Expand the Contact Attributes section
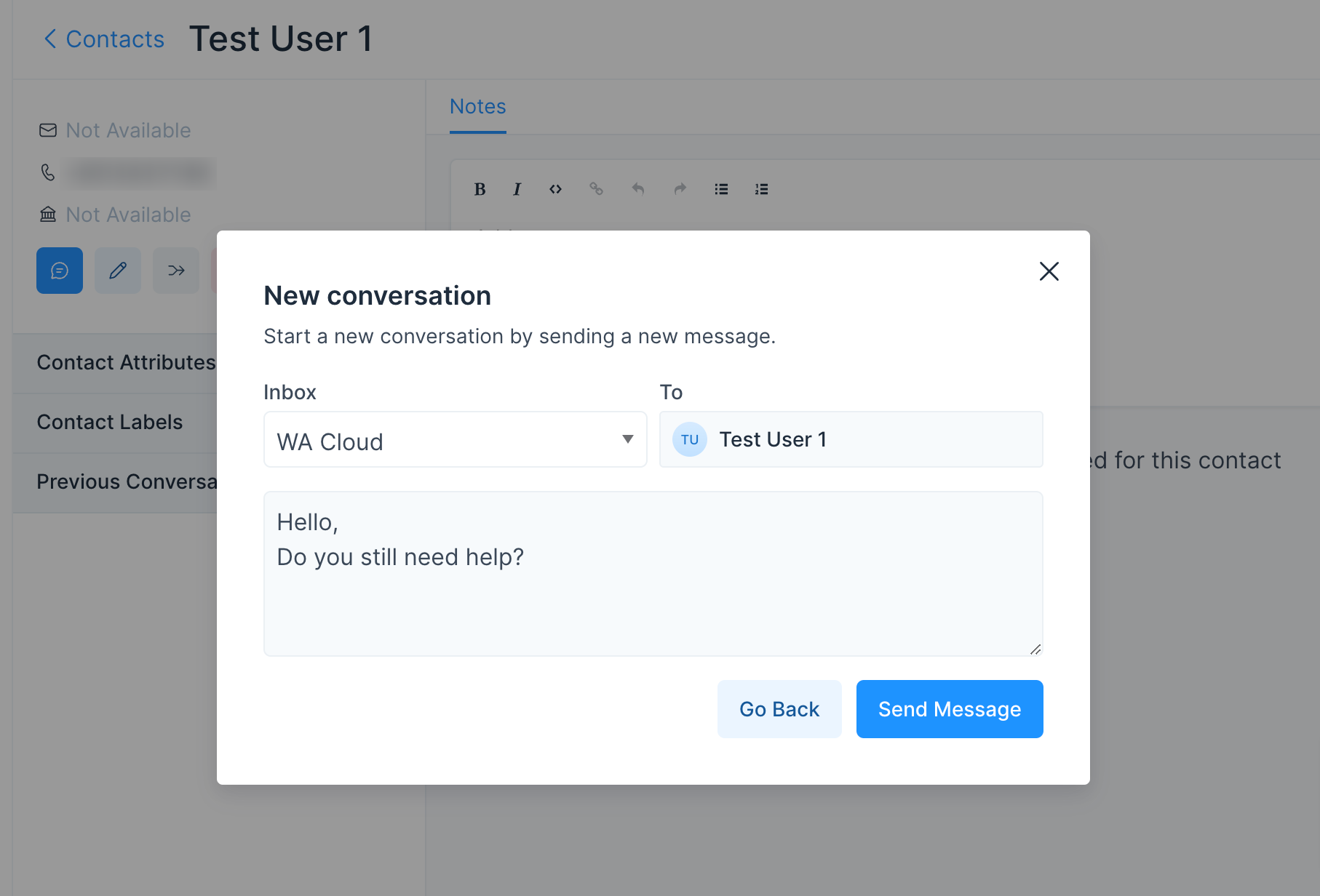Screen dimensions: 1320x896 click(x=125, y=361)
